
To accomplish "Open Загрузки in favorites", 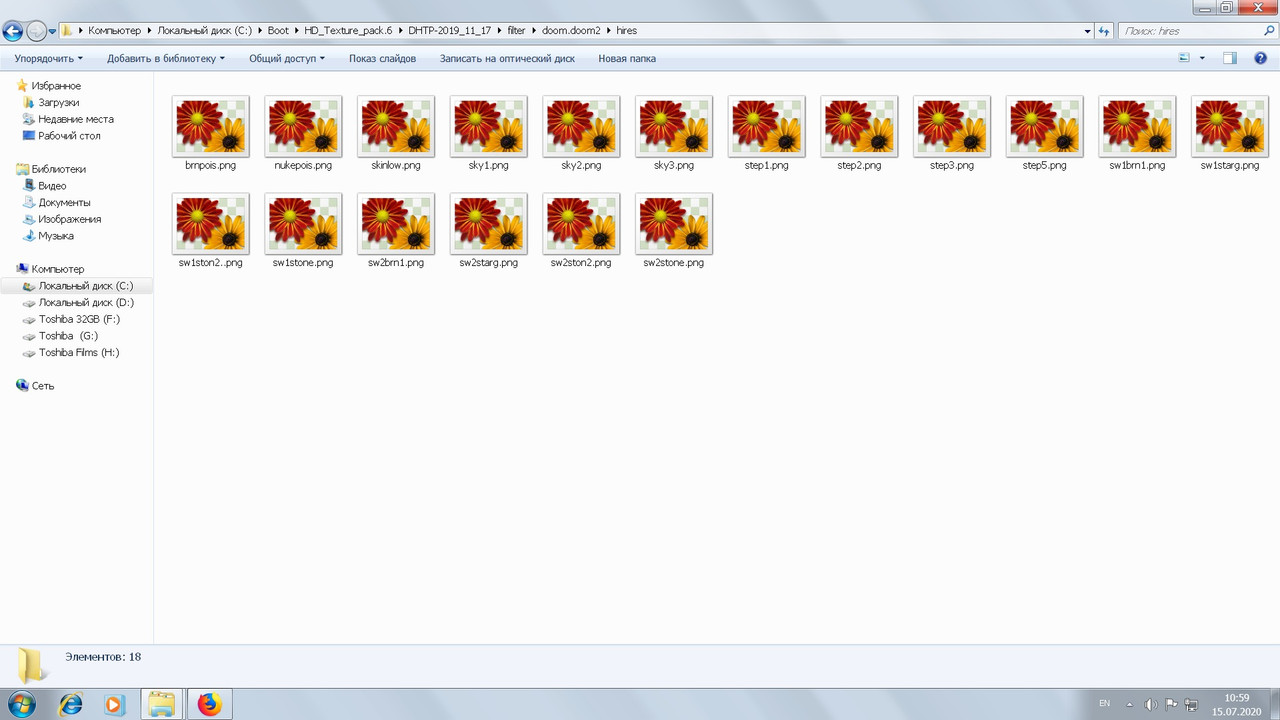I will click(59, 103).
